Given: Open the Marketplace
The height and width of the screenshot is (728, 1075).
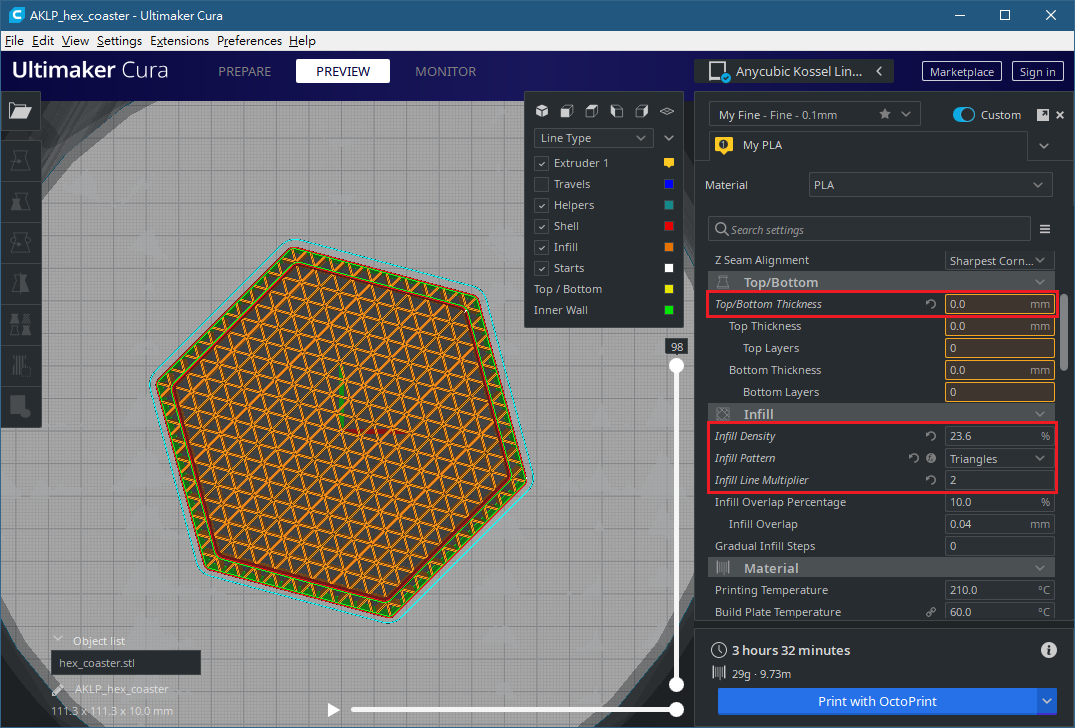Looking at the screenshot, I should pos(962,71).
